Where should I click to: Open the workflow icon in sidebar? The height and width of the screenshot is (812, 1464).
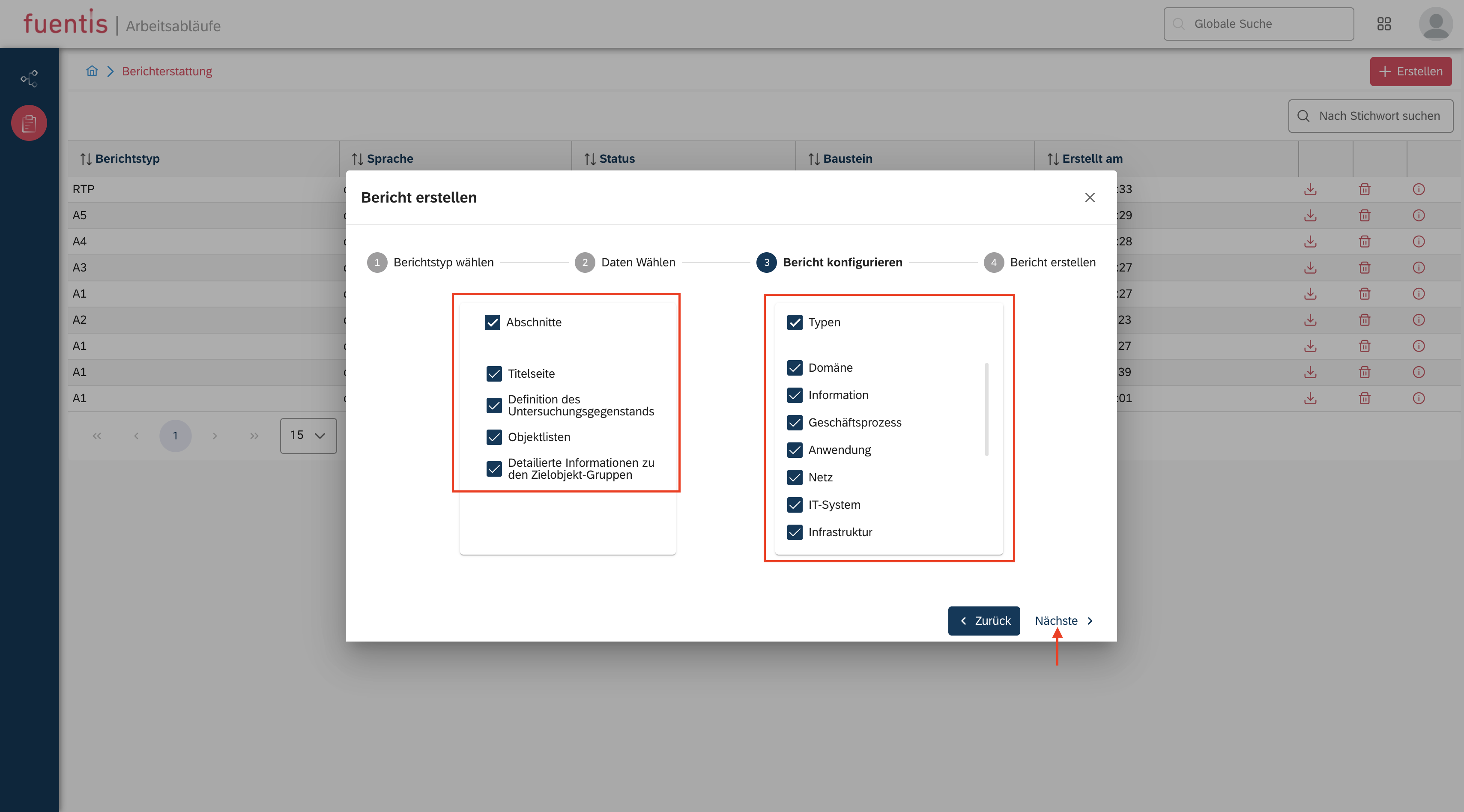pos(29,78)
